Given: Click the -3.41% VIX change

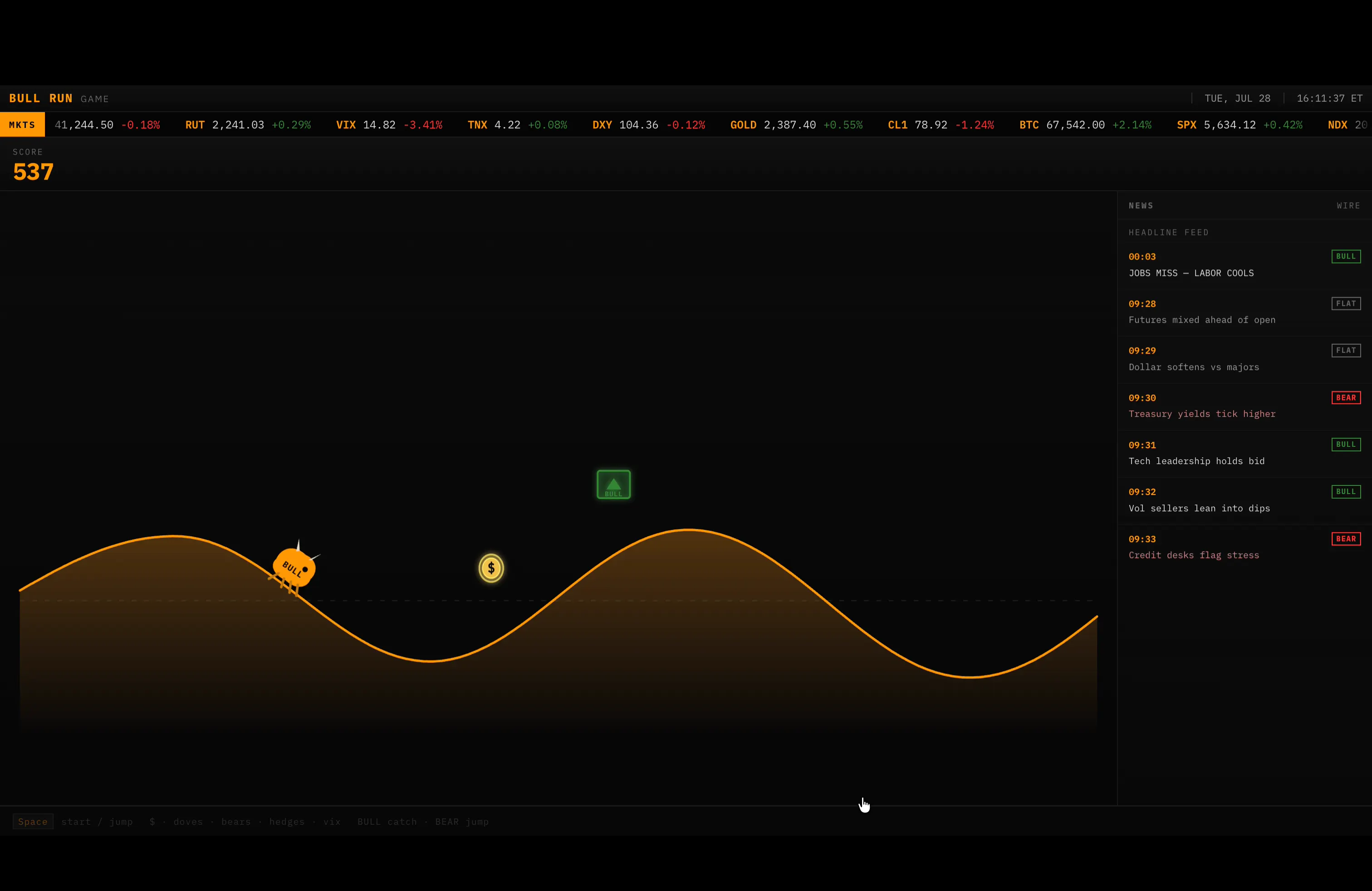Looking at the screenshot, I should coord(423,125).
